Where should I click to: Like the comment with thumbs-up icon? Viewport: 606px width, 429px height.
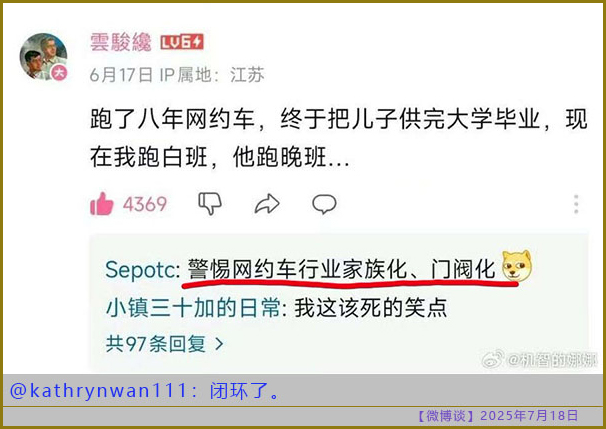(102, 204)
